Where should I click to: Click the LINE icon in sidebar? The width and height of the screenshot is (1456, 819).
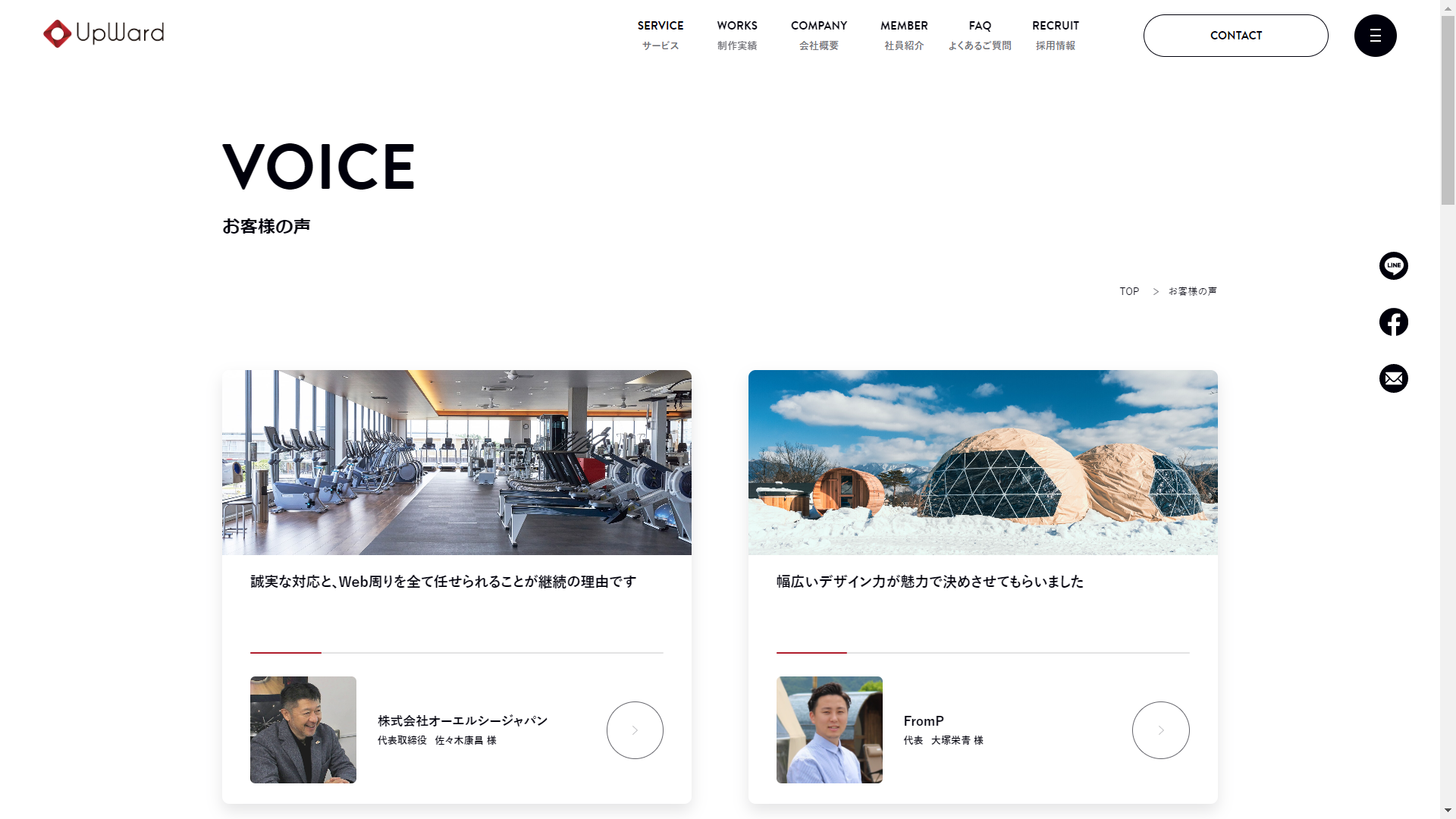click(x=1393, y=265)
